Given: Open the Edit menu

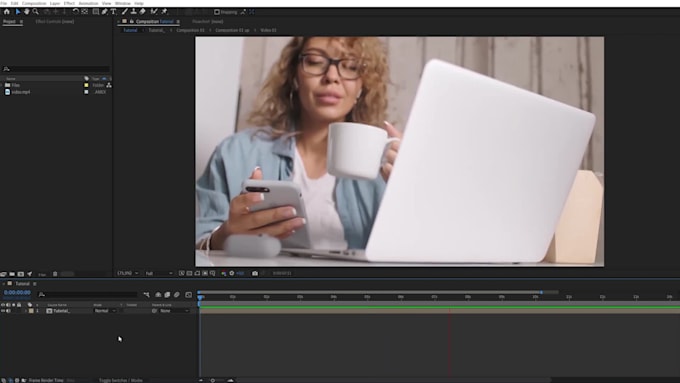Looking at the screenshot, I should tap(14, 3).
